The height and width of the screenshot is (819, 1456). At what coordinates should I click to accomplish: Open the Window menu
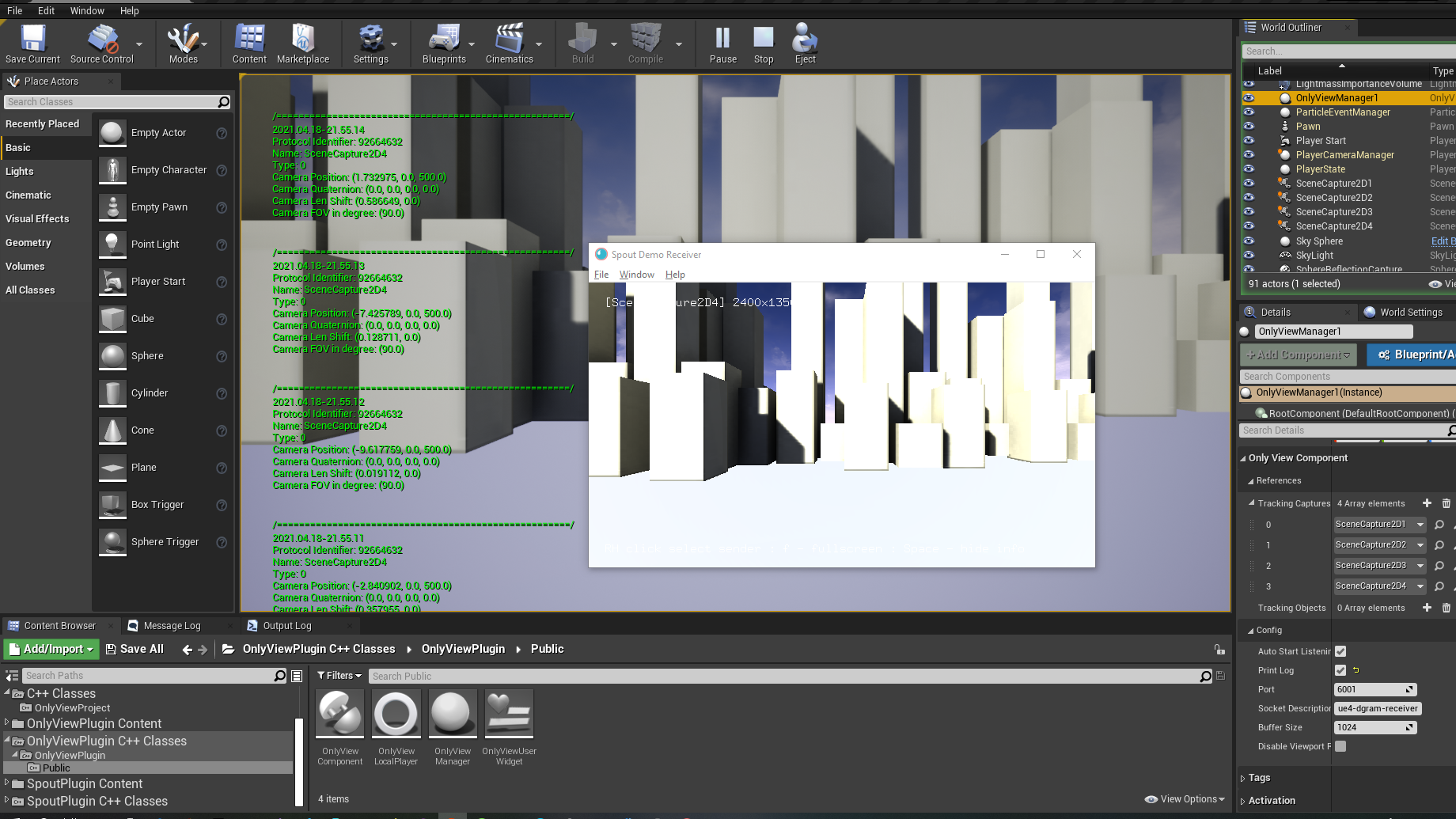point(87,10)
